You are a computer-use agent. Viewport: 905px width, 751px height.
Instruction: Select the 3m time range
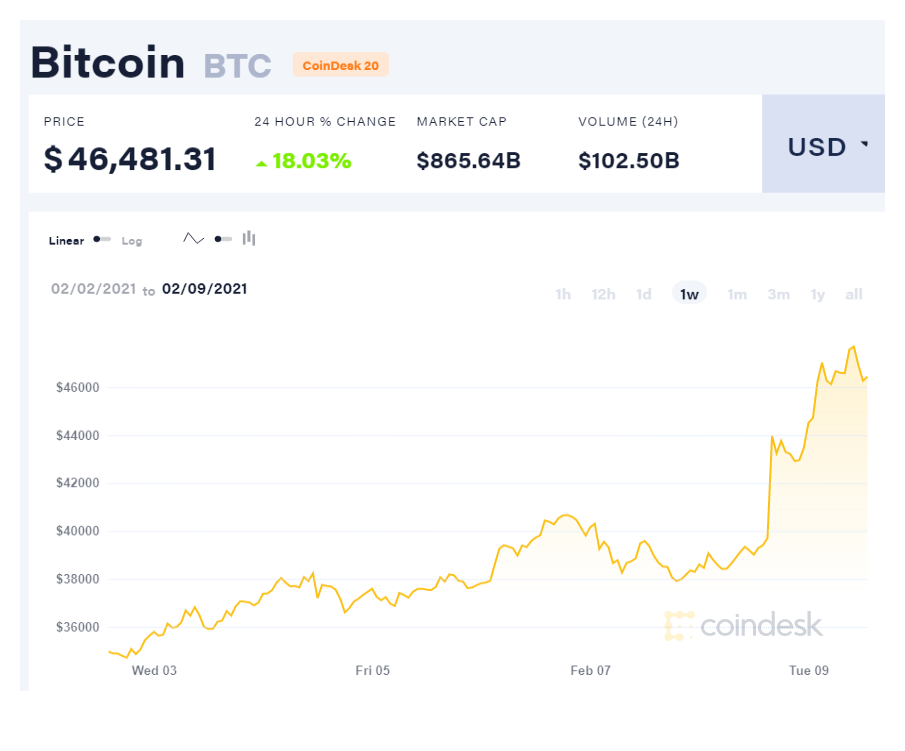click(778, 294)
